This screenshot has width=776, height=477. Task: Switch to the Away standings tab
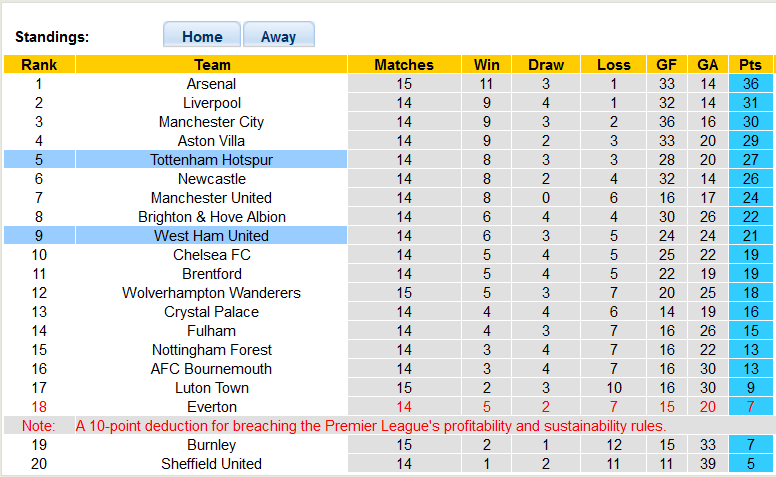click(x=278, y=36)
